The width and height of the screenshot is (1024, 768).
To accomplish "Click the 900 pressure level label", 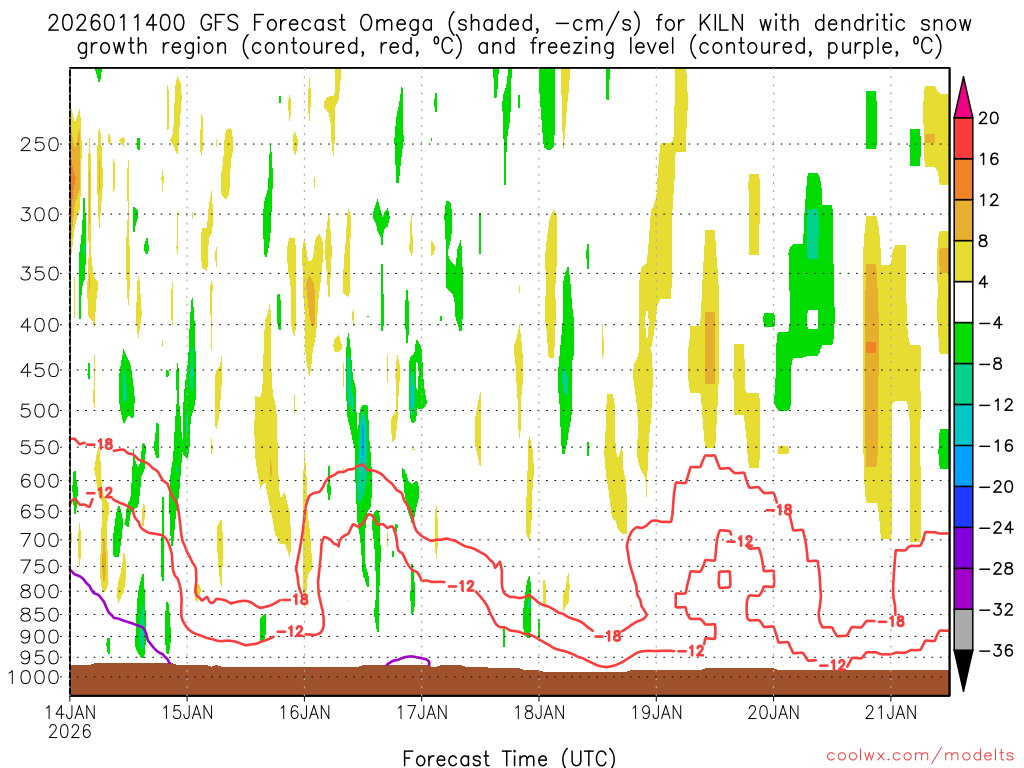I will [40, 637].
